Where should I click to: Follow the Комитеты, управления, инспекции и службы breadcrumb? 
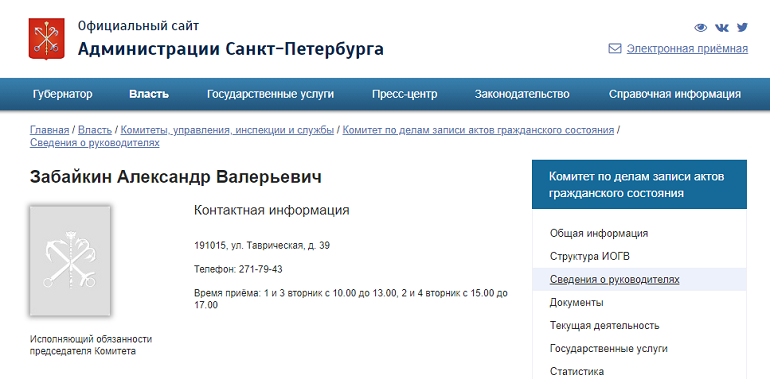[227, 130]
